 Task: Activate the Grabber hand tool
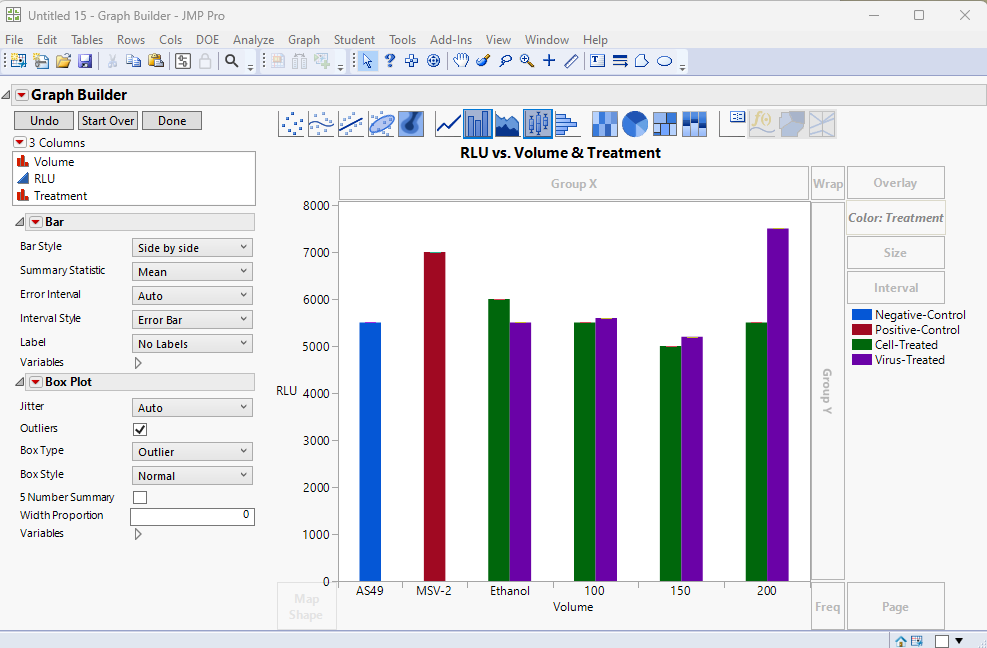[x=461, y=61]
